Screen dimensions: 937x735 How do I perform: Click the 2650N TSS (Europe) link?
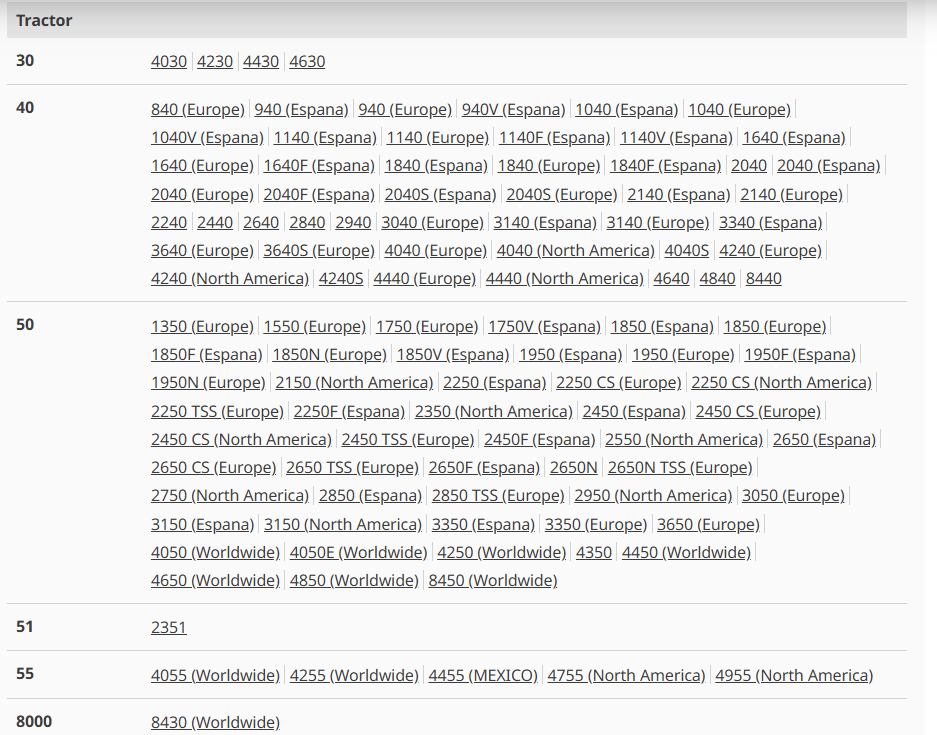pos(680,467)
